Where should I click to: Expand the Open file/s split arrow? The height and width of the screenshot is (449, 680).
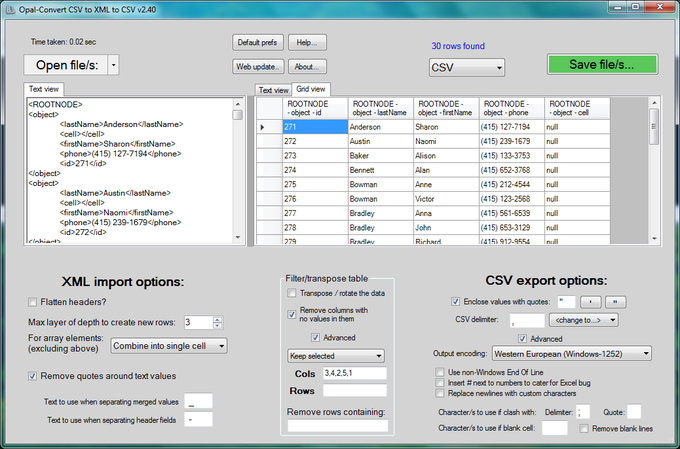tap(113, 65)
